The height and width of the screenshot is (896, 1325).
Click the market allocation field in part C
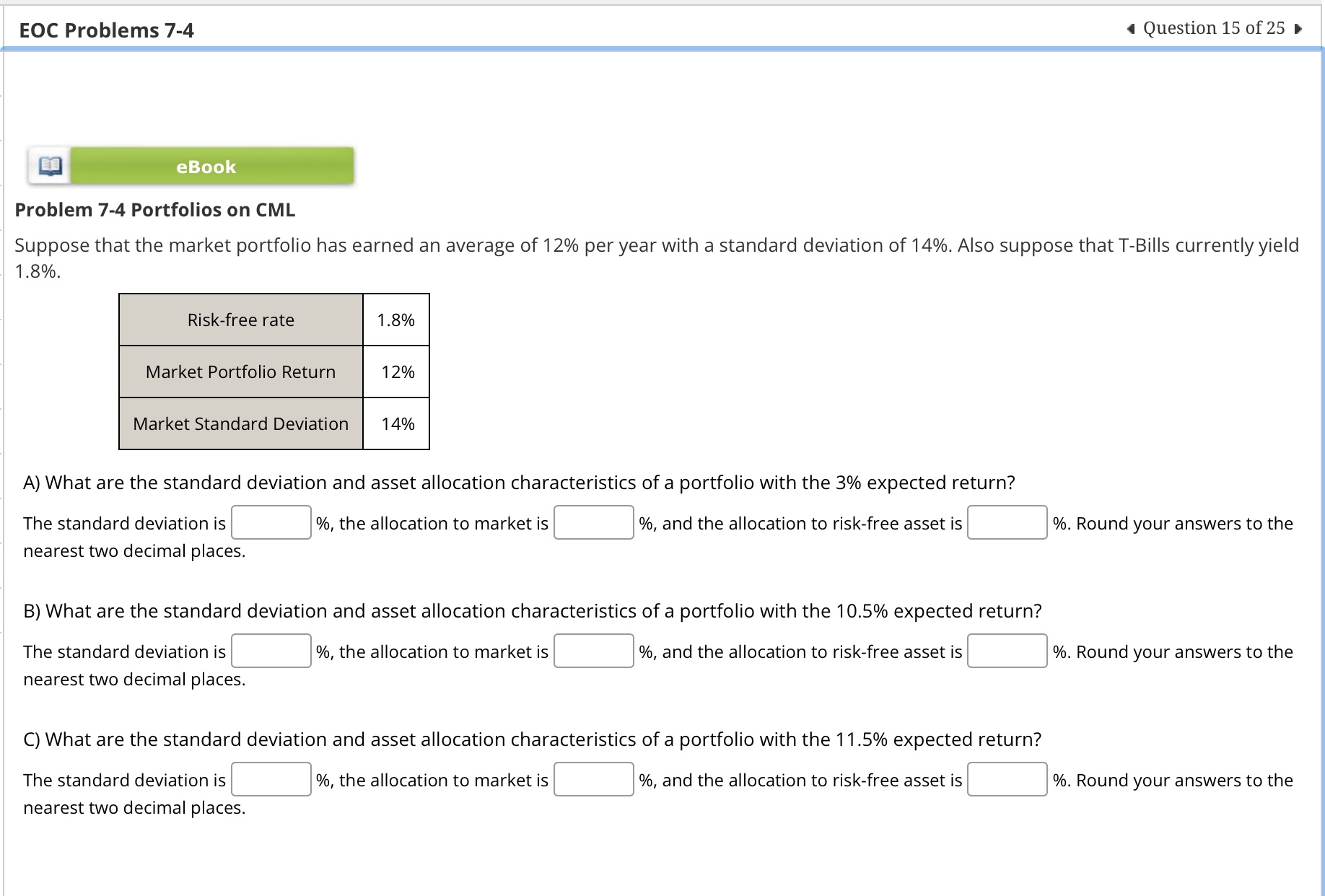point(593,779)
